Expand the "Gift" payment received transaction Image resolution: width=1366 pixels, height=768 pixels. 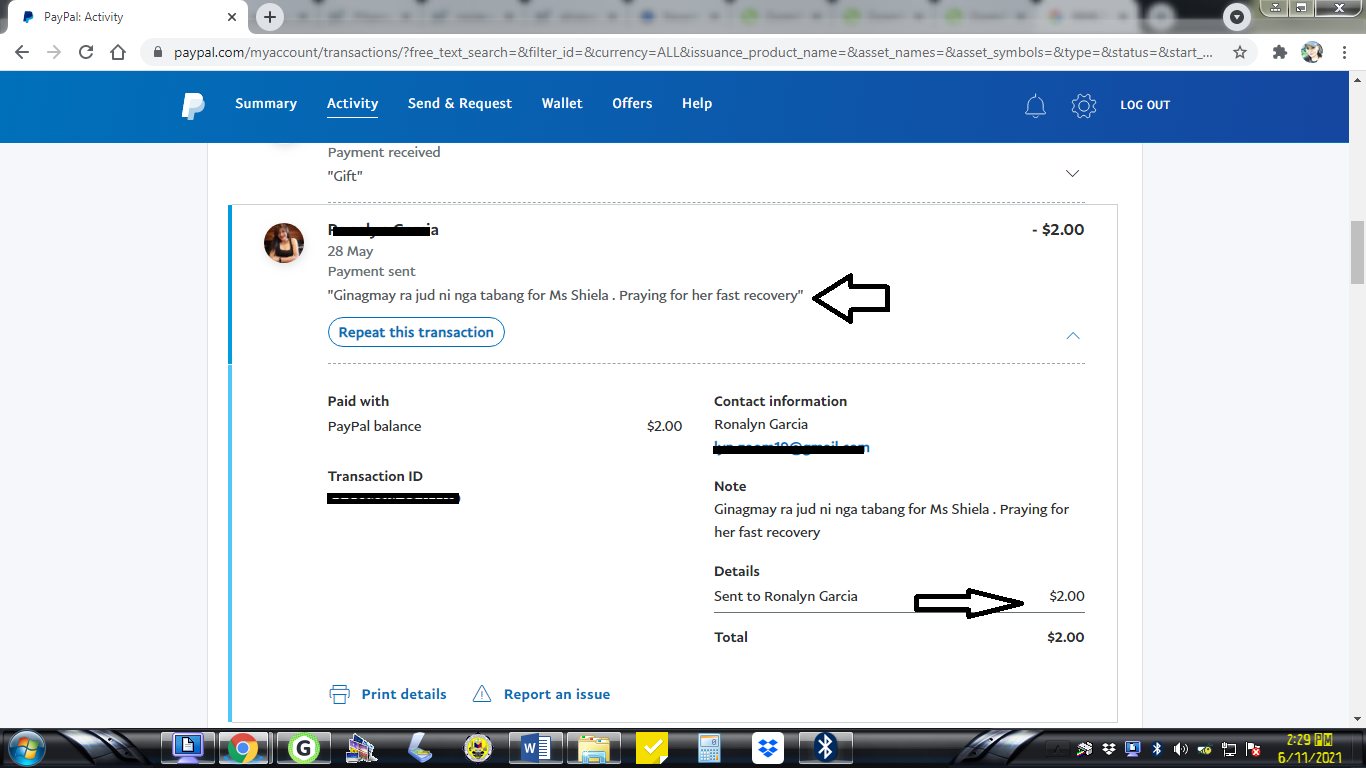(x=1073, y=173)
